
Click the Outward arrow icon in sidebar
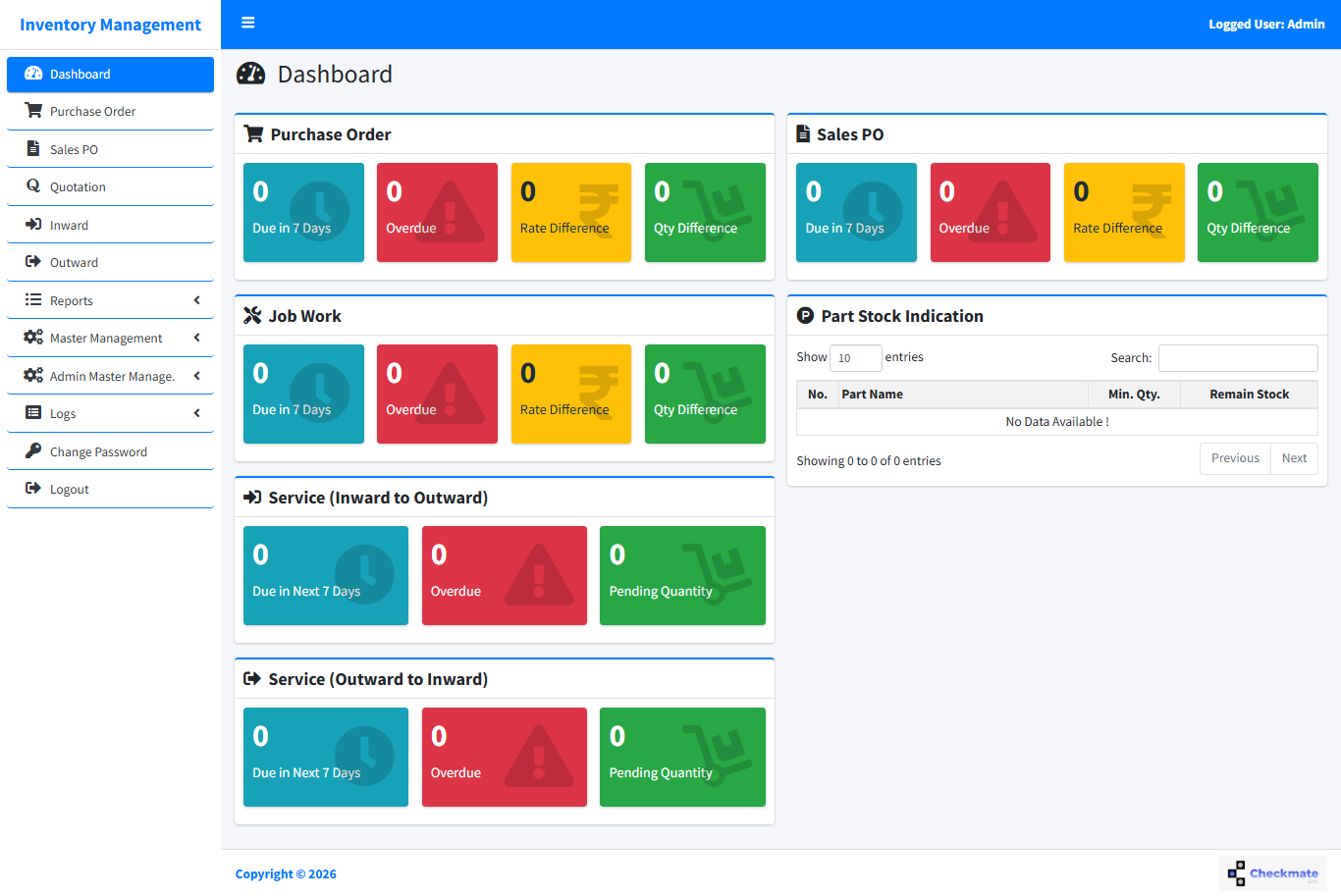point(32,262)
